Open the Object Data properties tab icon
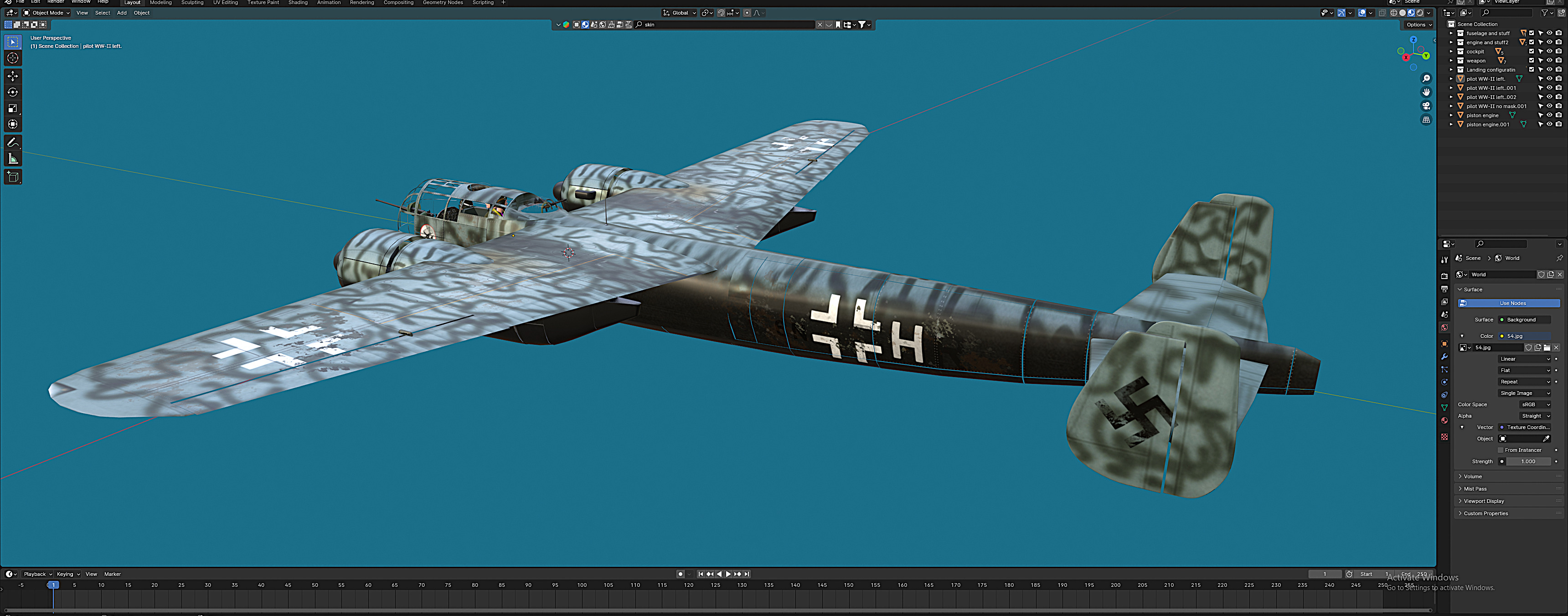 click(x=1444, y=408)
